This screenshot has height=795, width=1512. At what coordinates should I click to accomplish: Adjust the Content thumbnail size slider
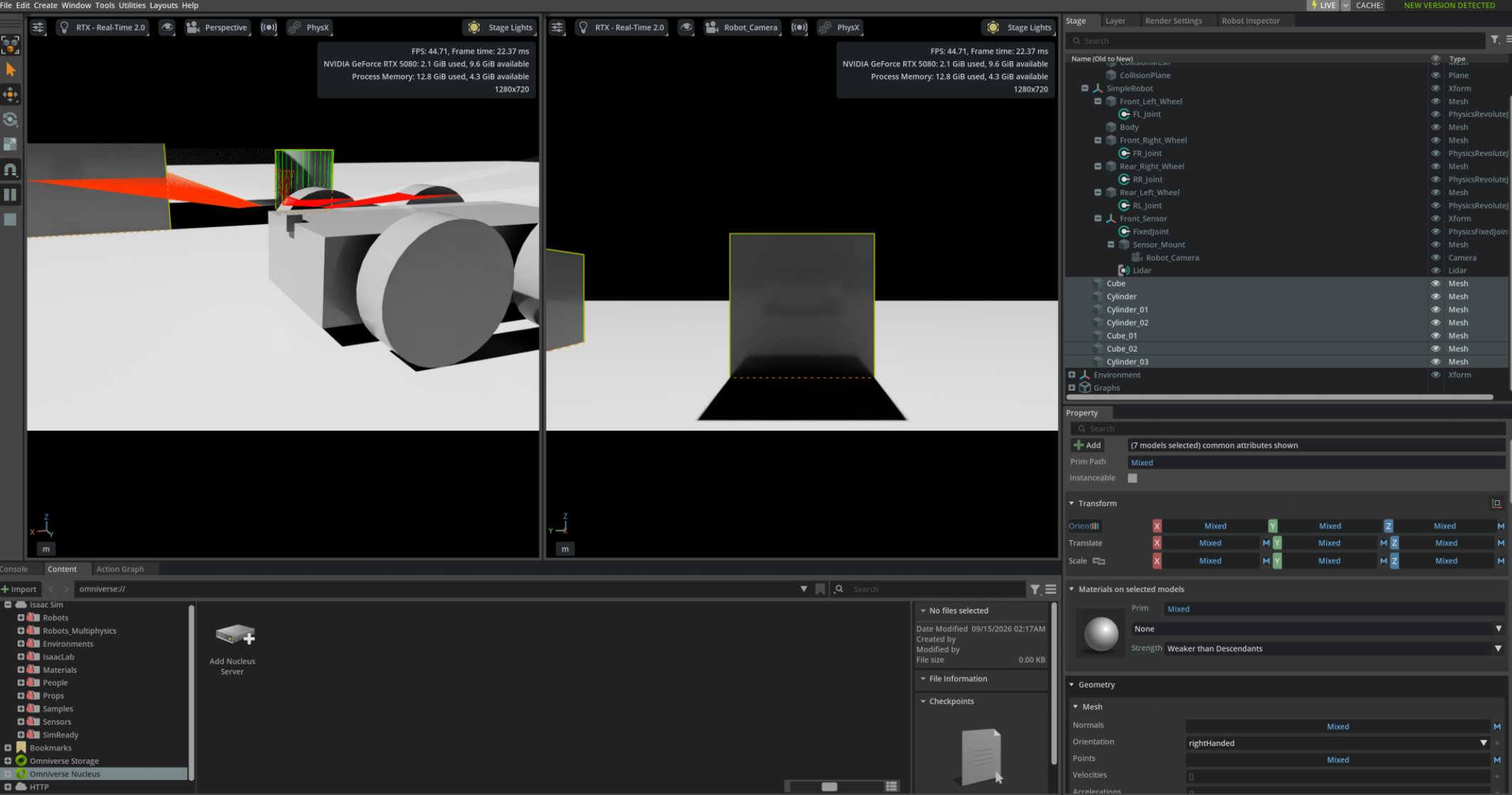(x=829, y=786)
